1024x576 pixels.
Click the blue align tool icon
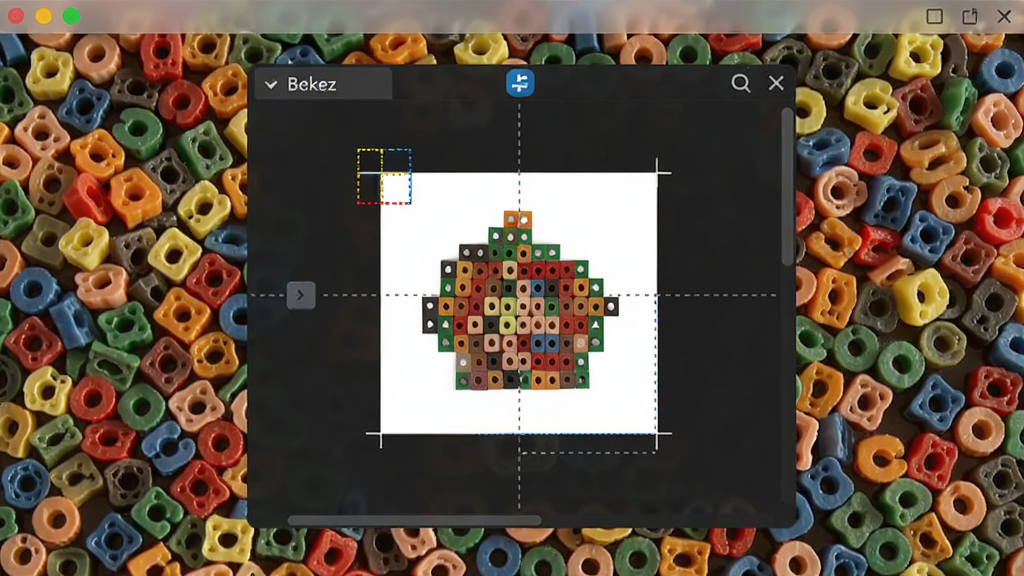(520, 83)
